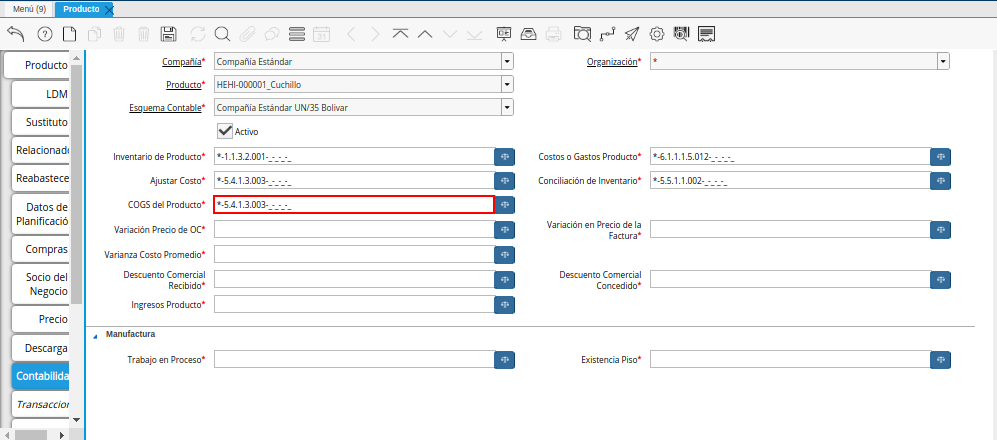Click the Variación Precio de OC field
The image size is (997, 440).
[353, 230]
